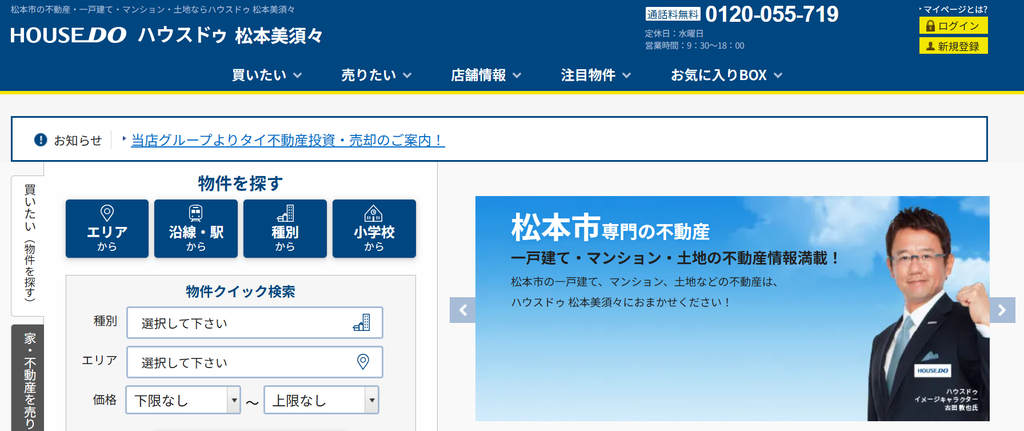Show previous banner slide arrow

coord(463,310)
